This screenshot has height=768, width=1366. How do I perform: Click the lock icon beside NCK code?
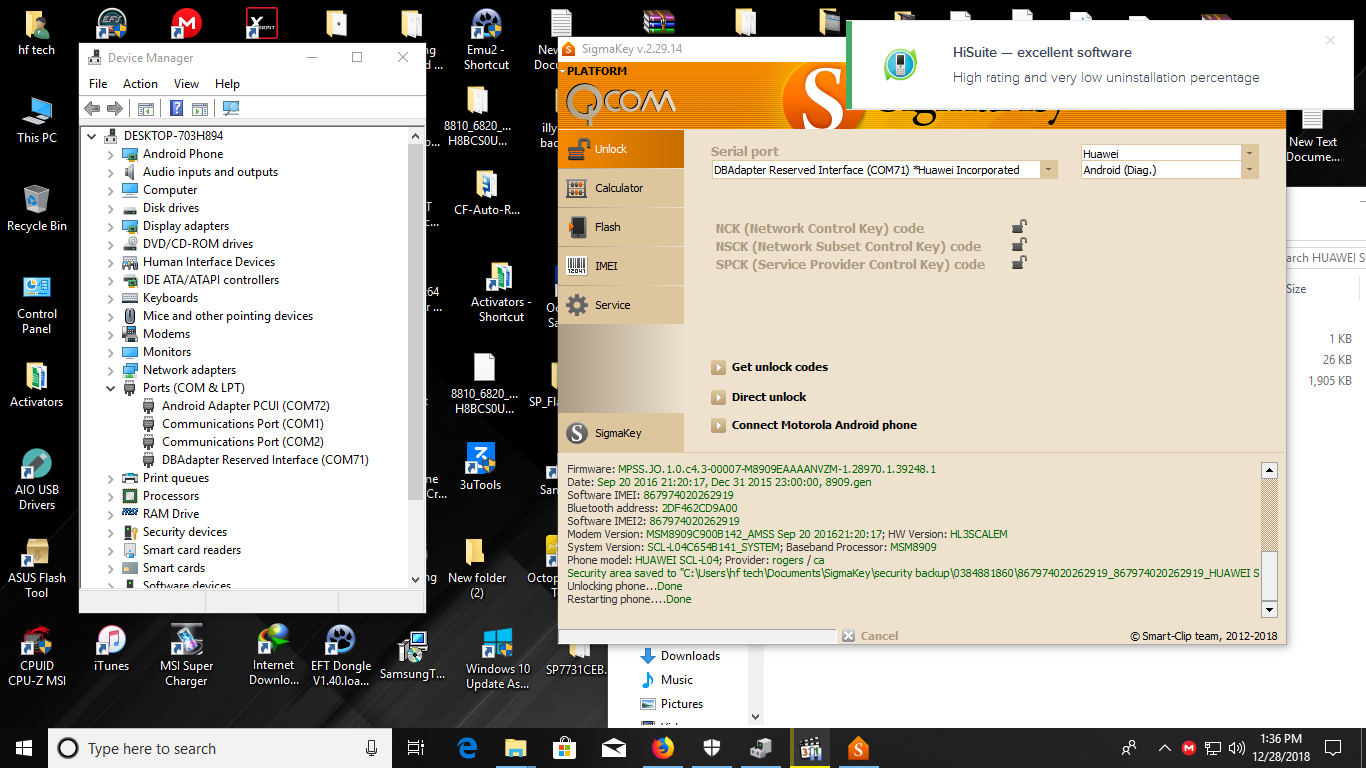1019,227
